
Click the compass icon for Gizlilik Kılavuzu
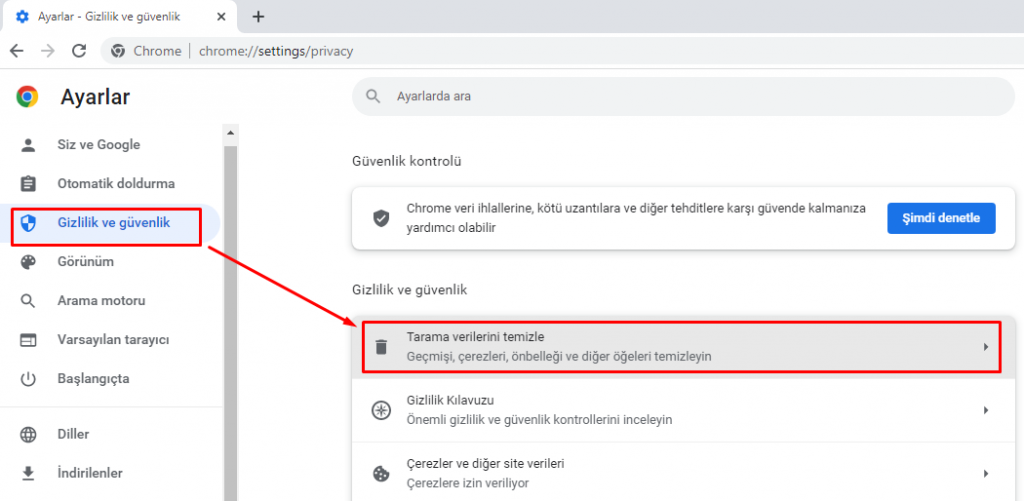point(380,410)
